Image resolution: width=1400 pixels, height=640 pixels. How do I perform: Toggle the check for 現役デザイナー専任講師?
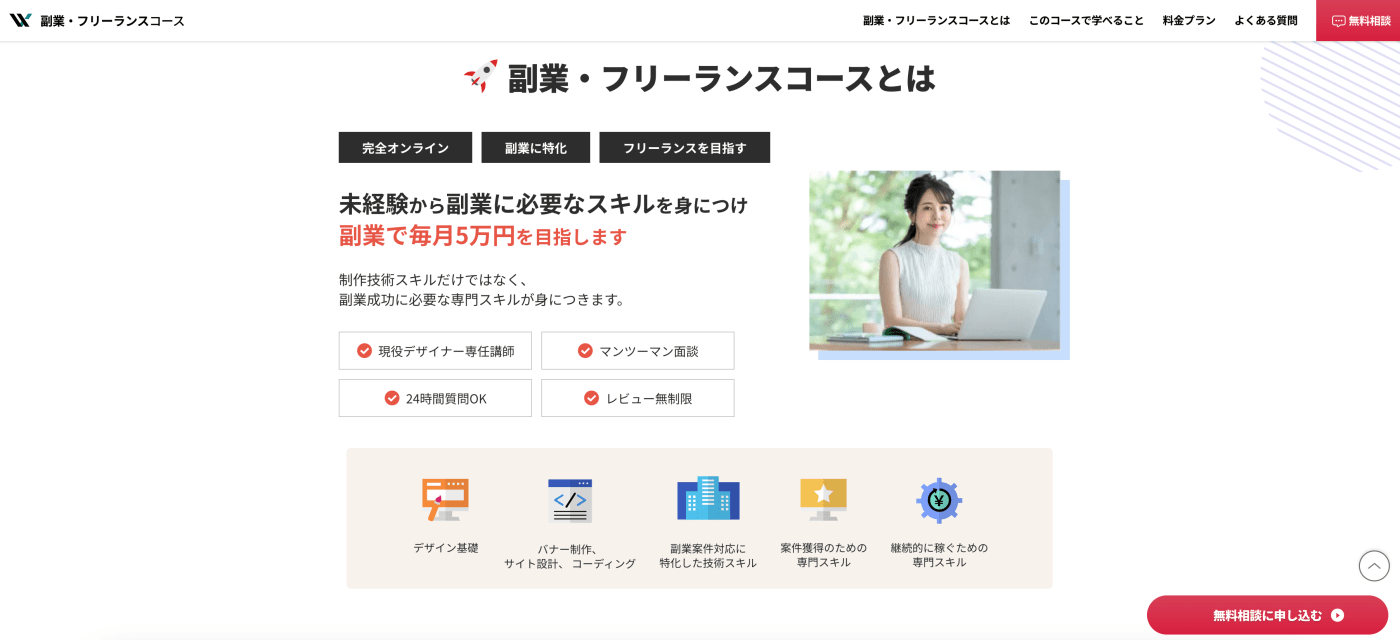tap(364, 350)
